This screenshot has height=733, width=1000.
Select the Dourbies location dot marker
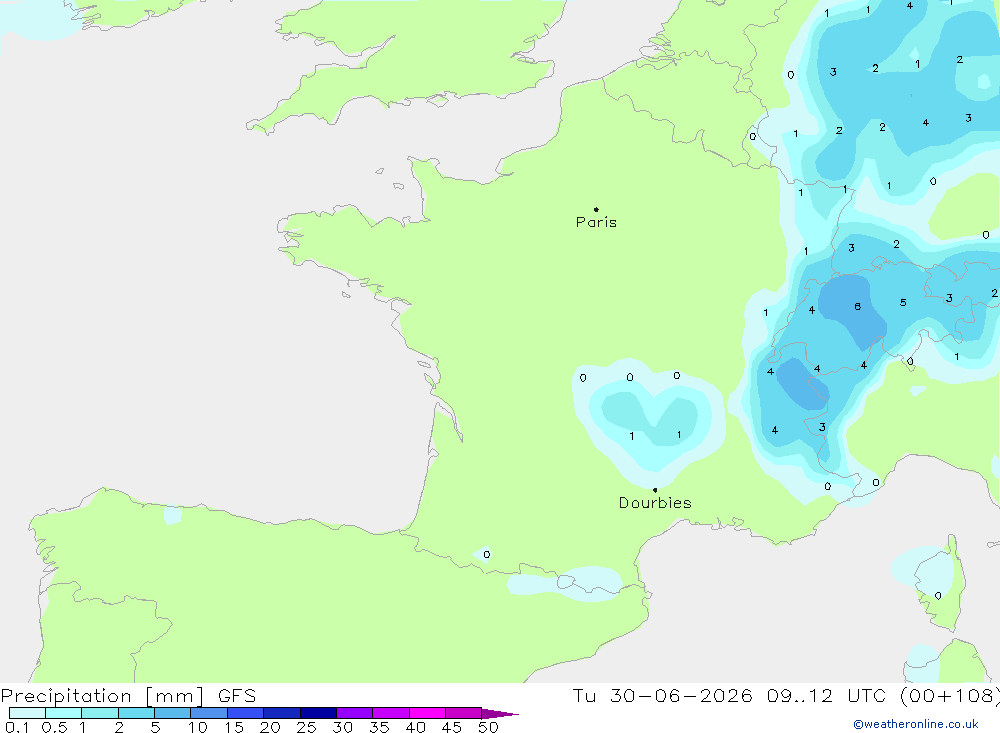click(655, 490)
